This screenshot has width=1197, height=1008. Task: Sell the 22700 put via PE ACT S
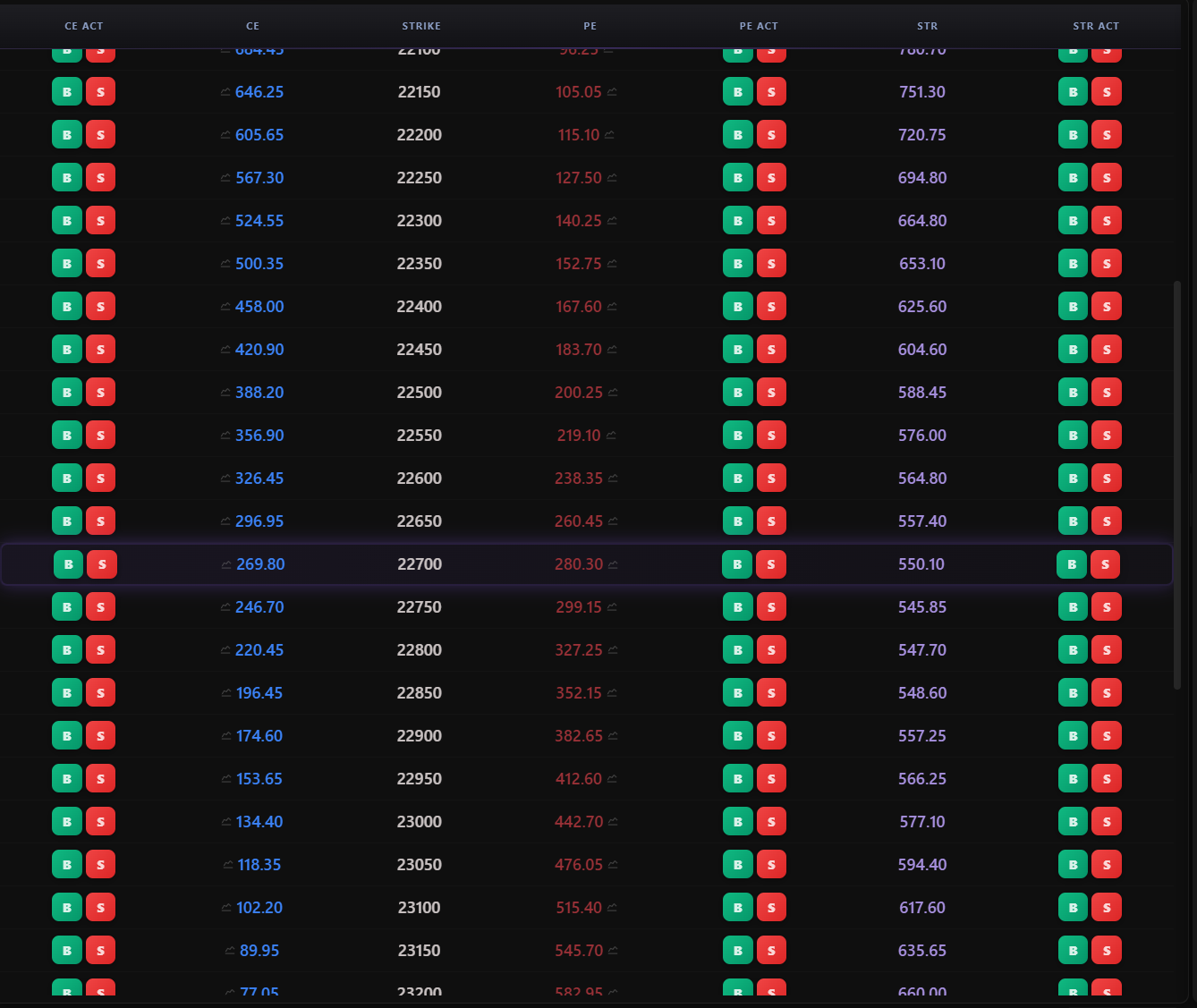pyautogui.click(x=771, y=564)
